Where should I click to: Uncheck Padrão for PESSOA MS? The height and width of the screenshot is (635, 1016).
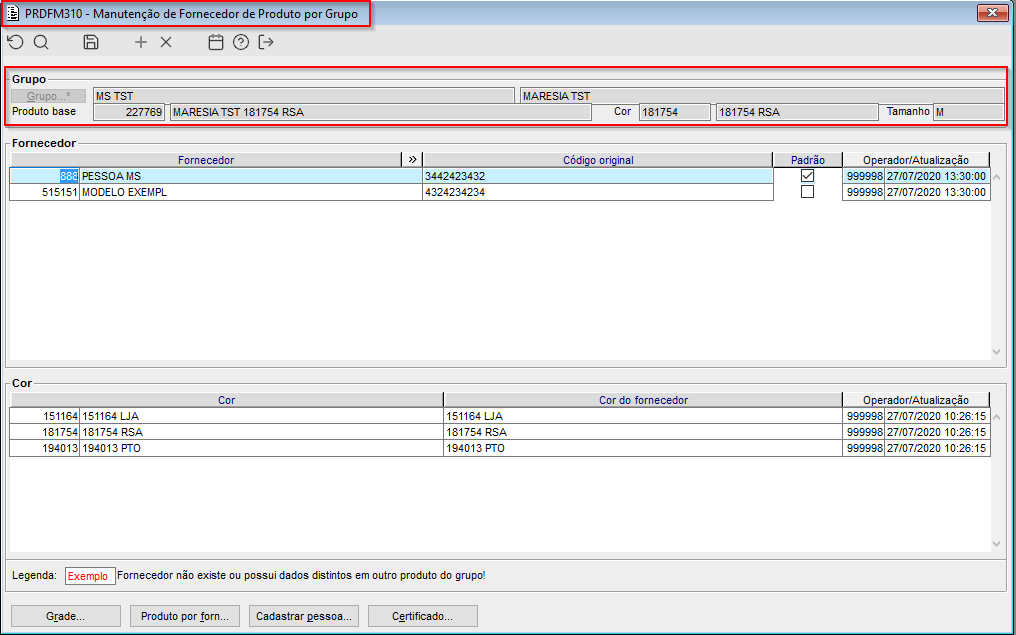click(x=807, y=176)
